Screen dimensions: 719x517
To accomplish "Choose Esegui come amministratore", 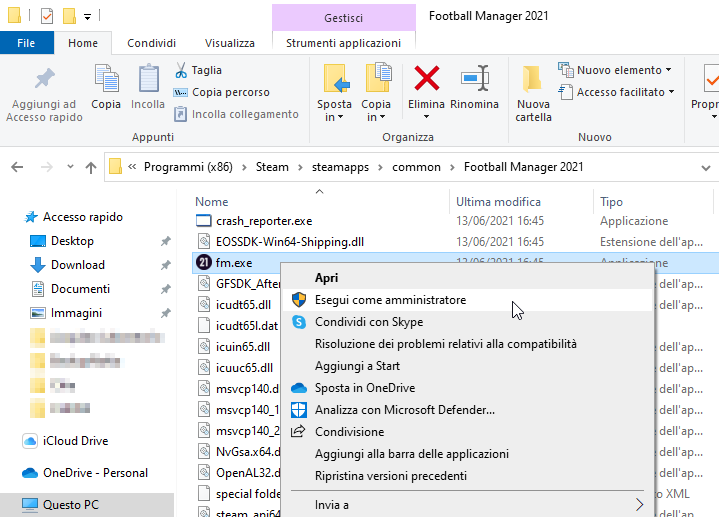I will [x=467, y=300].
